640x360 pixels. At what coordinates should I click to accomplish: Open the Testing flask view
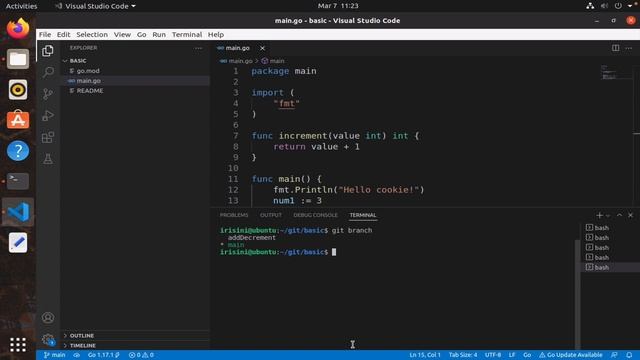pos(48,159)
